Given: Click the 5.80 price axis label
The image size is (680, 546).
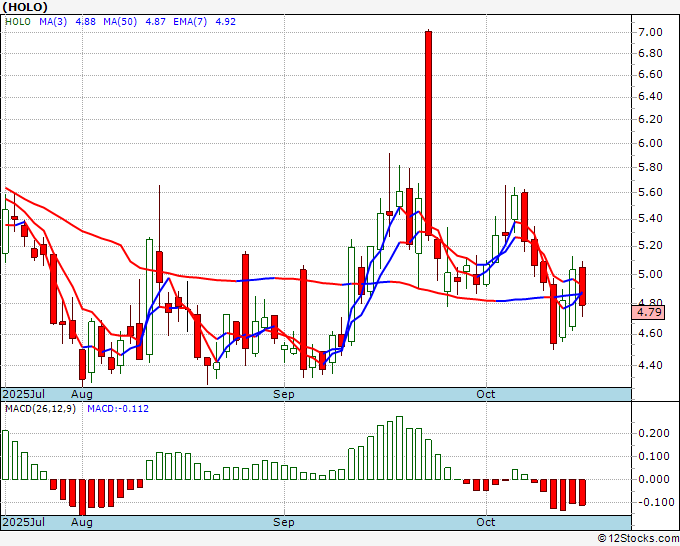Looking at the screenshot, I should (x=650, y=167).
